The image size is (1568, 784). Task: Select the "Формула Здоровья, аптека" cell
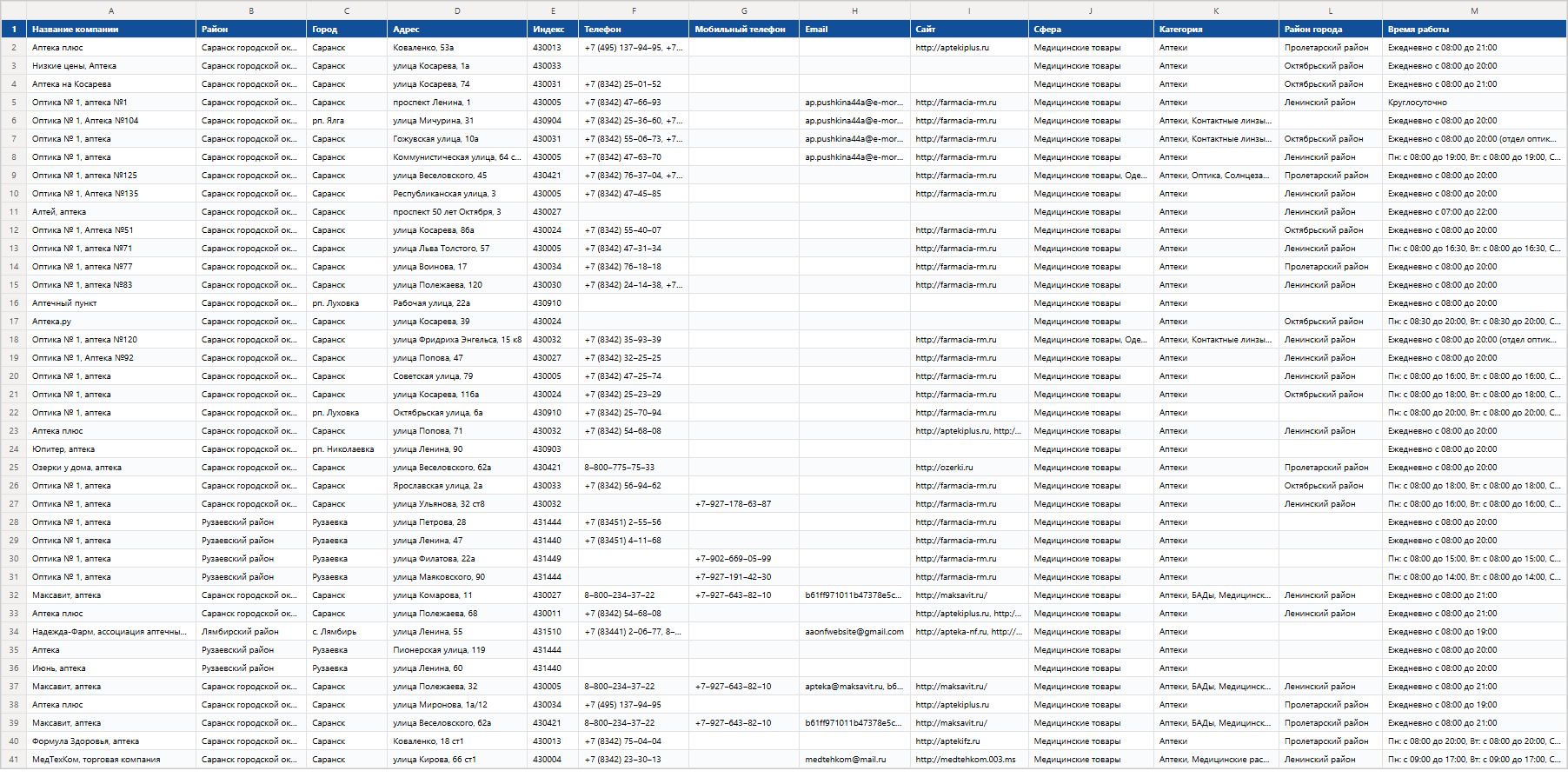[111, 741]
